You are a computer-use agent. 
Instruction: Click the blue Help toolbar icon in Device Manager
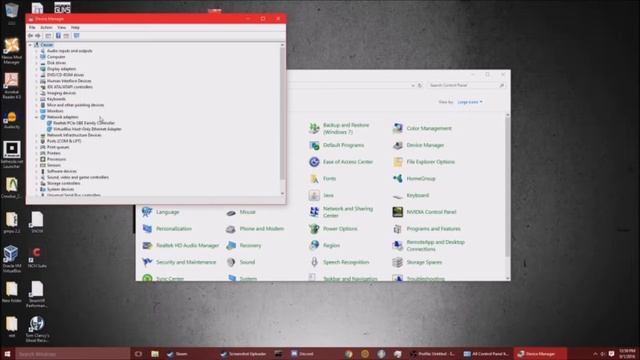(58, 36)
